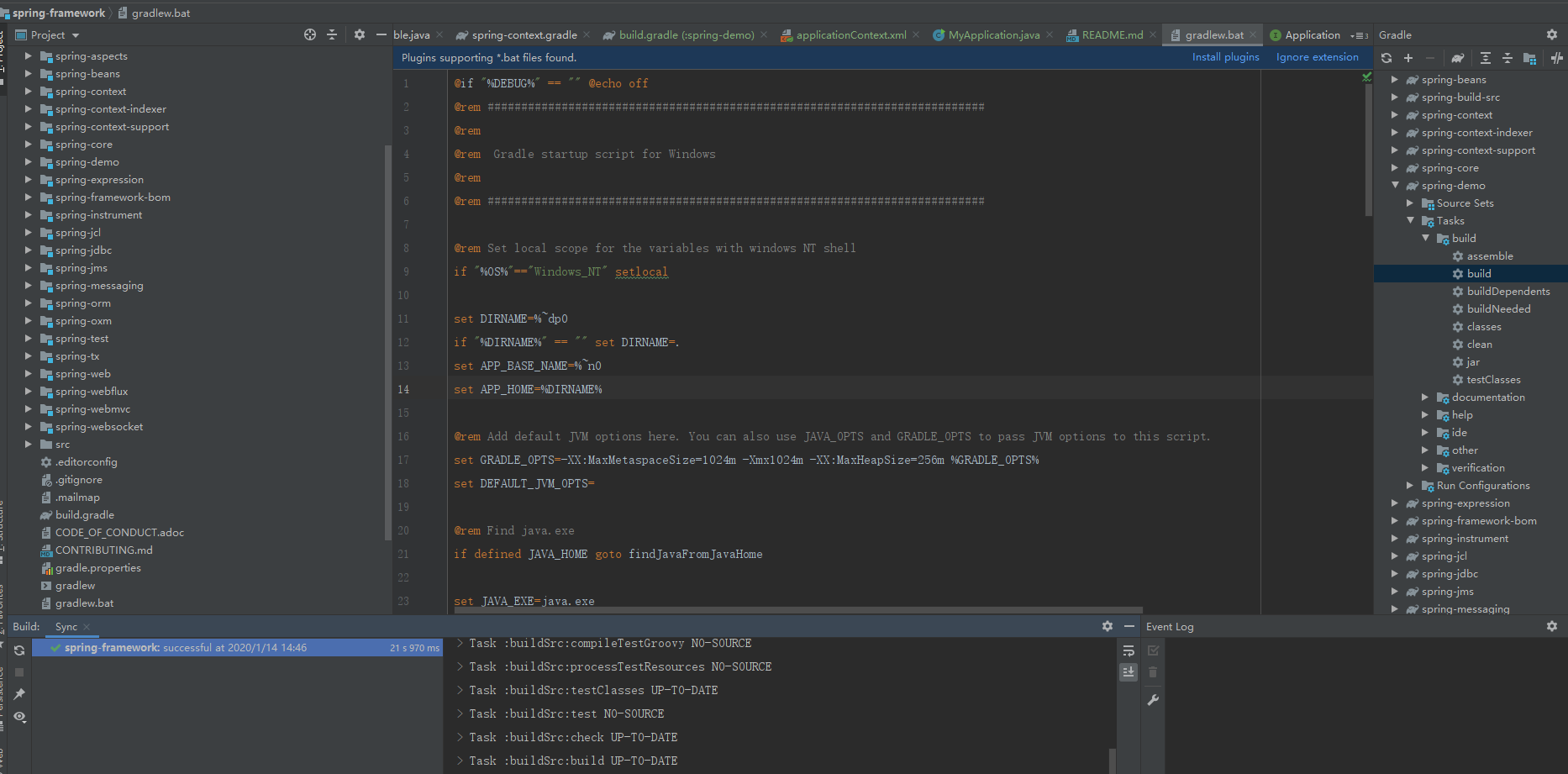Click the Gradle panel refresh icon
Screen dimensions: 1568x774
[x=1386, y=58]
